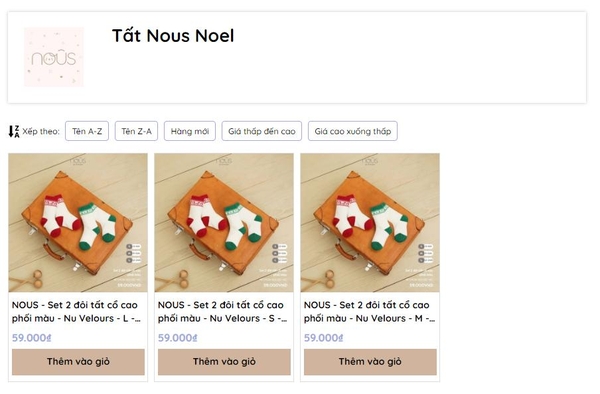The width and height of the screenshot is (600, 394).
Task: Open the size L socks product image
Action: tap(78, 223)
